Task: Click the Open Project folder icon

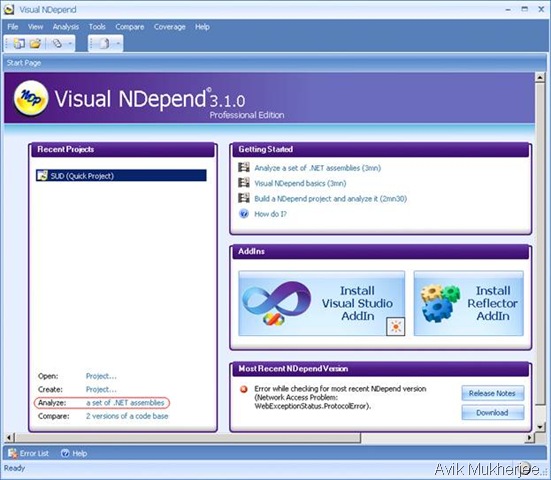Action: click(x=35, y=44)
